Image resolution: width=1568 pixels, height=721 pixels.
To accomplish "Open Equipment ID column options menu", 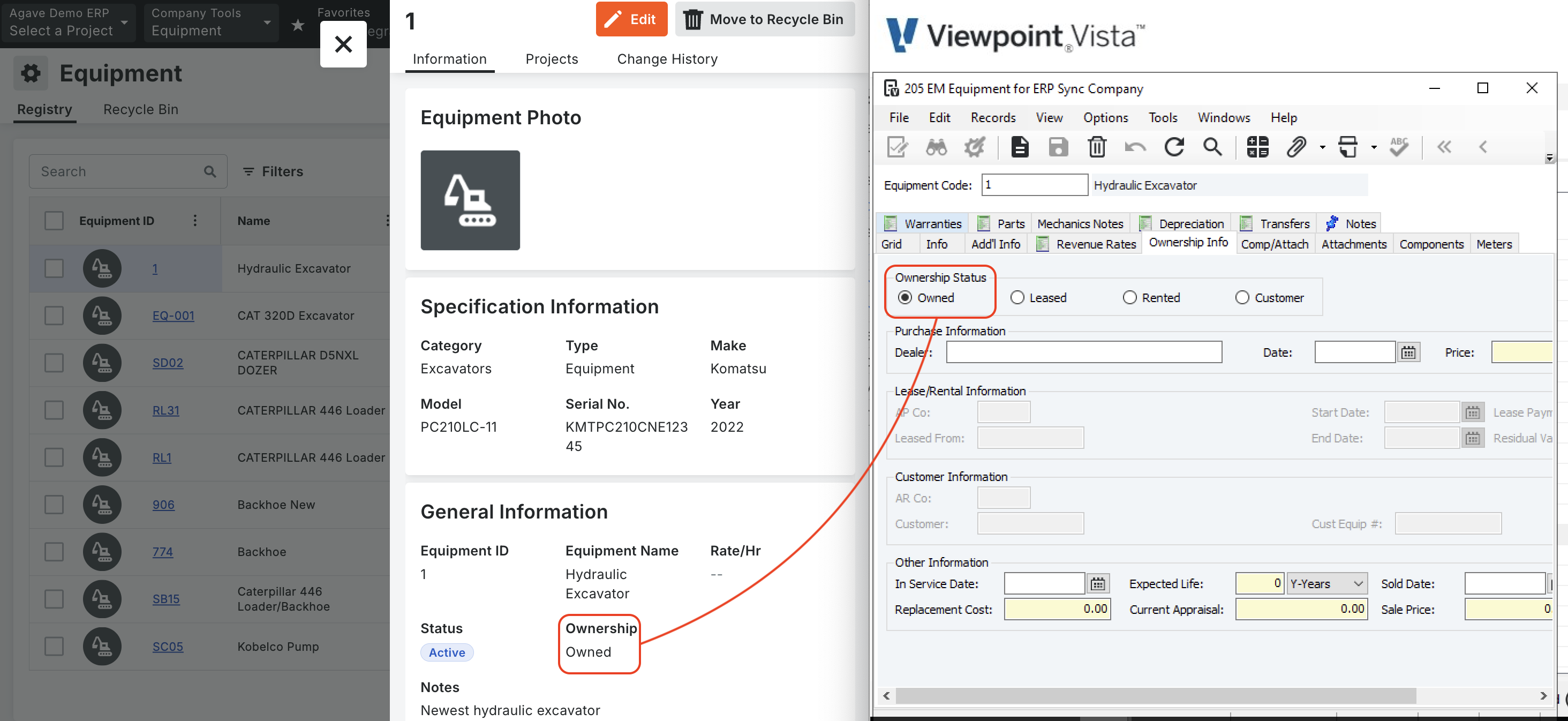I will coord(195,221).
